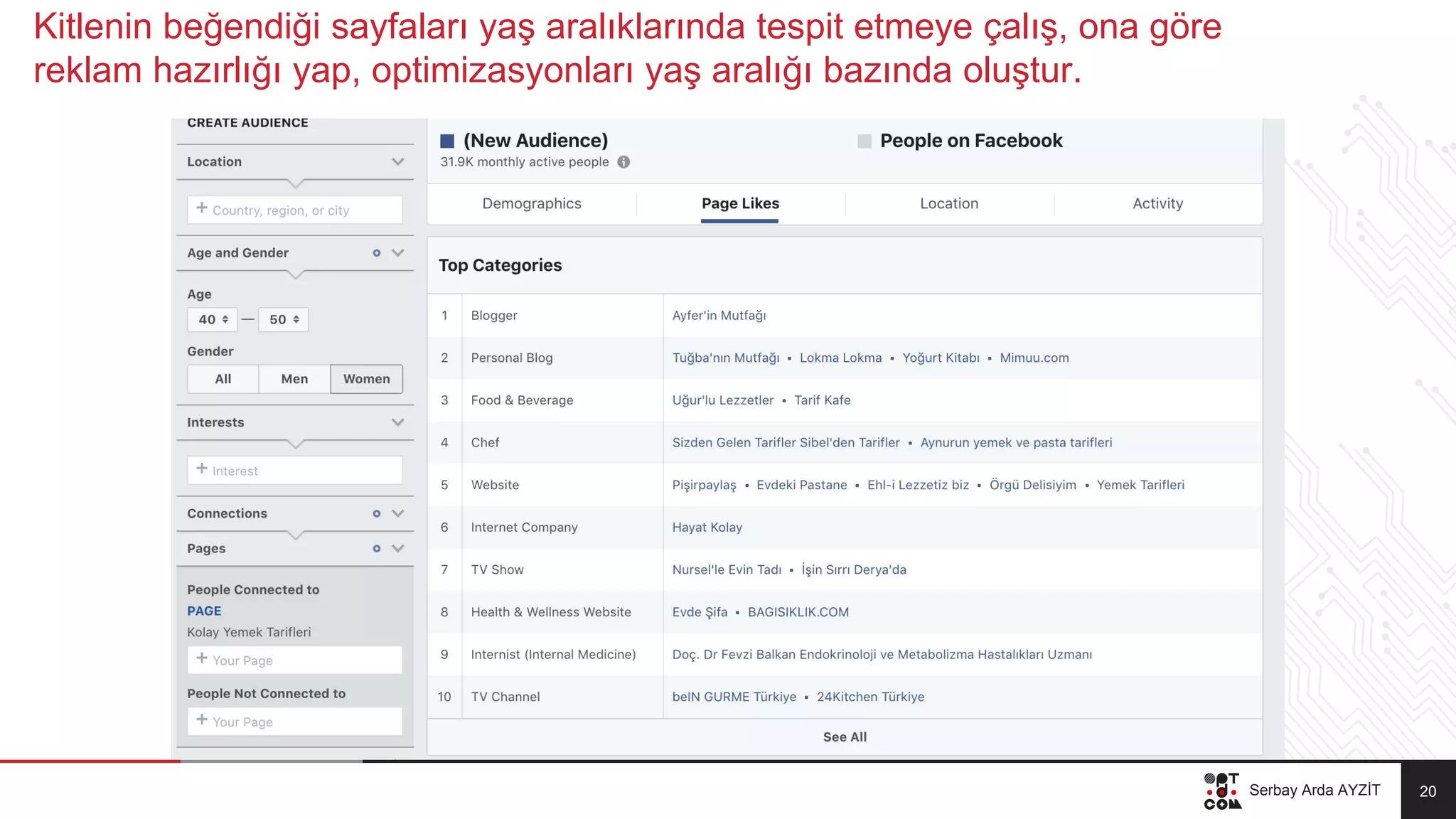Click the Top Categories heading
This screenshot has width=1456, height=819.
(500, 265)
